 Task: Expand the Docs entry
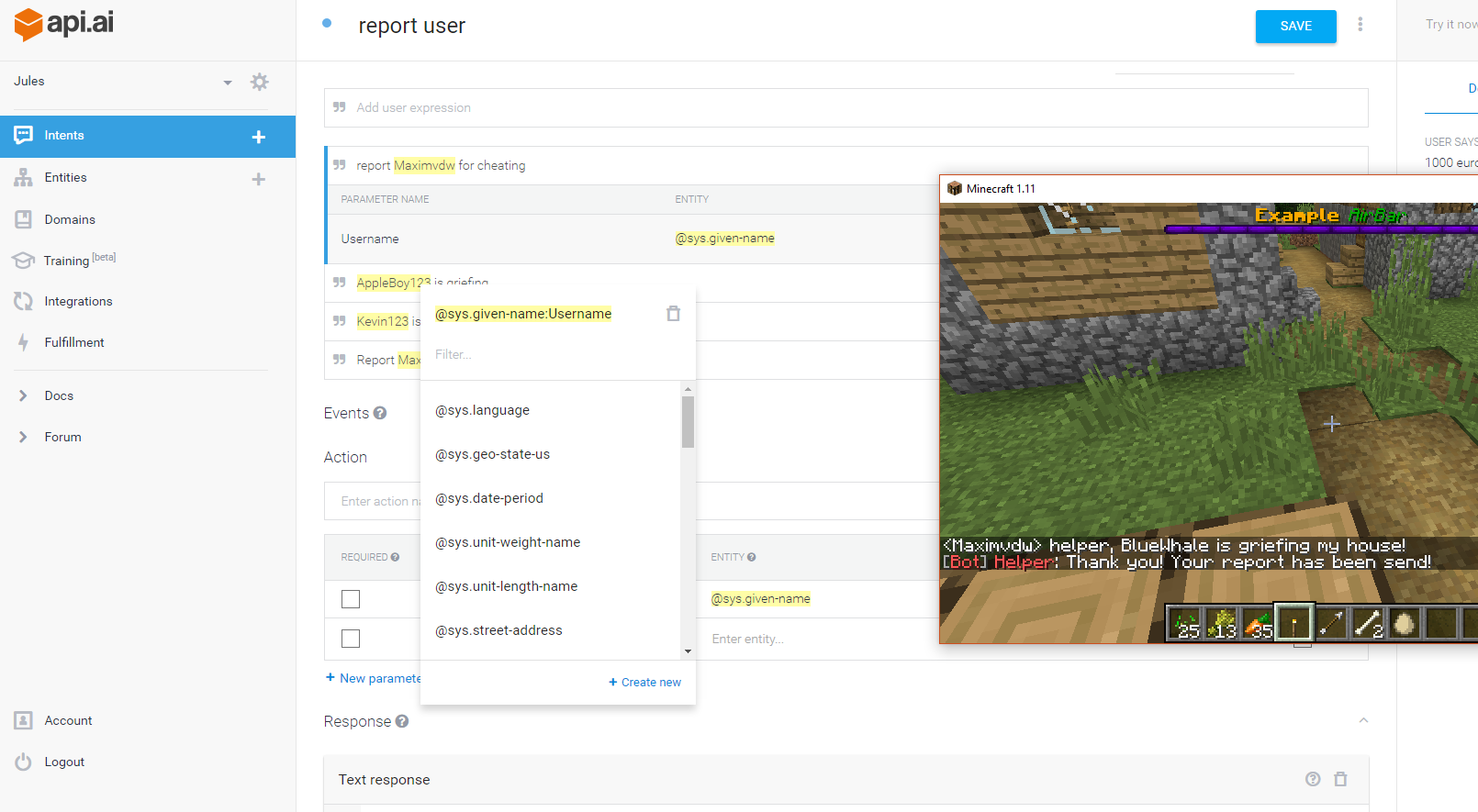tap(59, 396)
